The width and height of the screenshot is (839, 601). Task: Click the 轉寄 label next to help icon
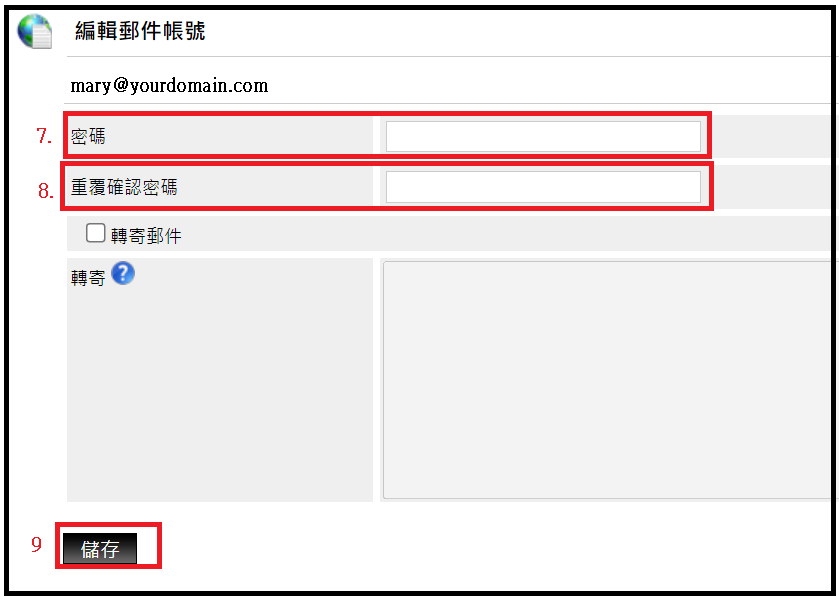pyautogui.click(x=88, y=278)
